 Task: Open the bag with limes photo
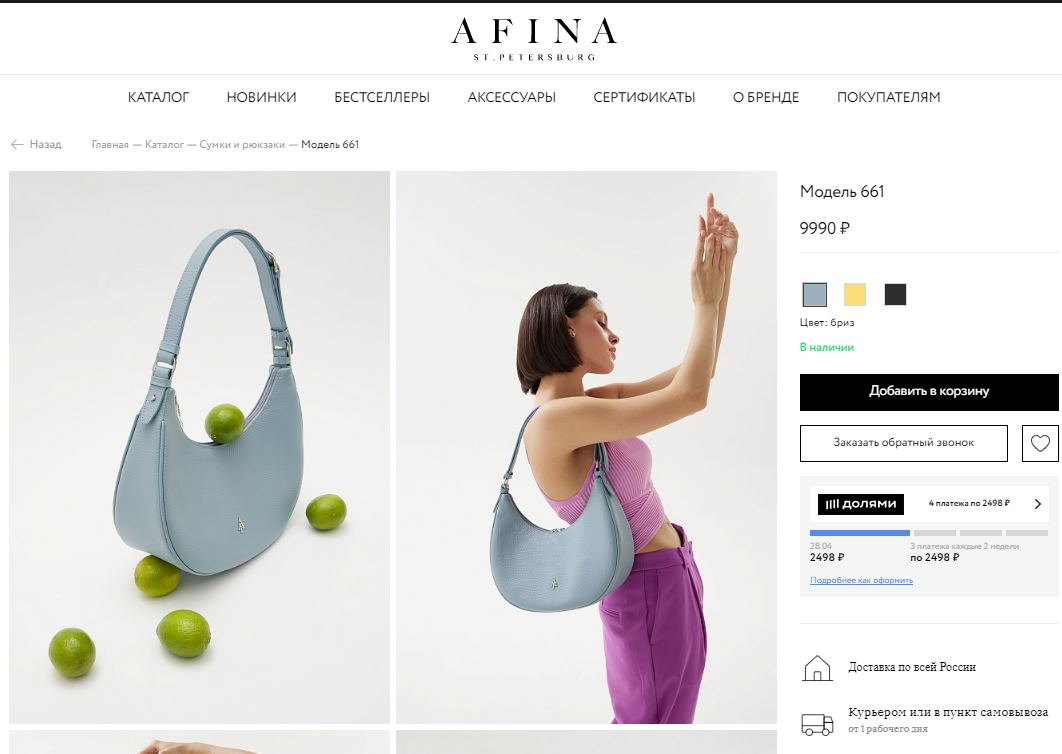[x=199, y=447]
